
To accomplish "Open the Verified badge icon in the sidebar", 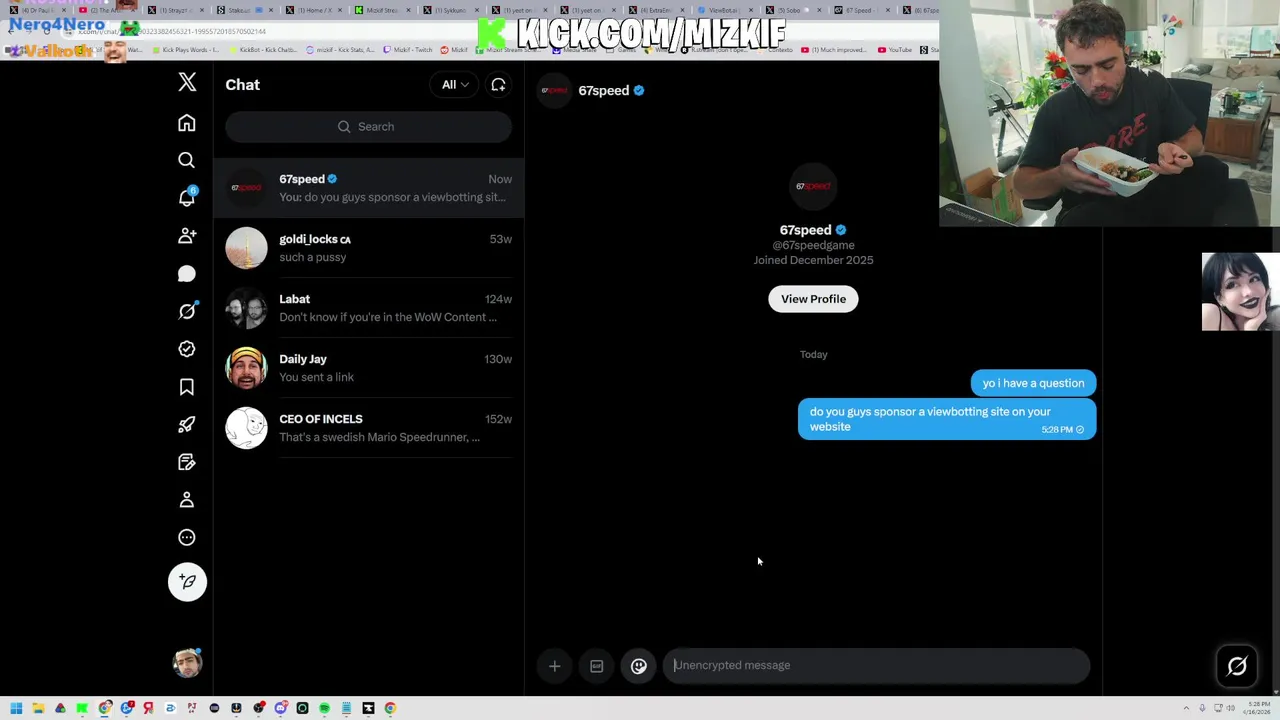I will coord(187,349).
